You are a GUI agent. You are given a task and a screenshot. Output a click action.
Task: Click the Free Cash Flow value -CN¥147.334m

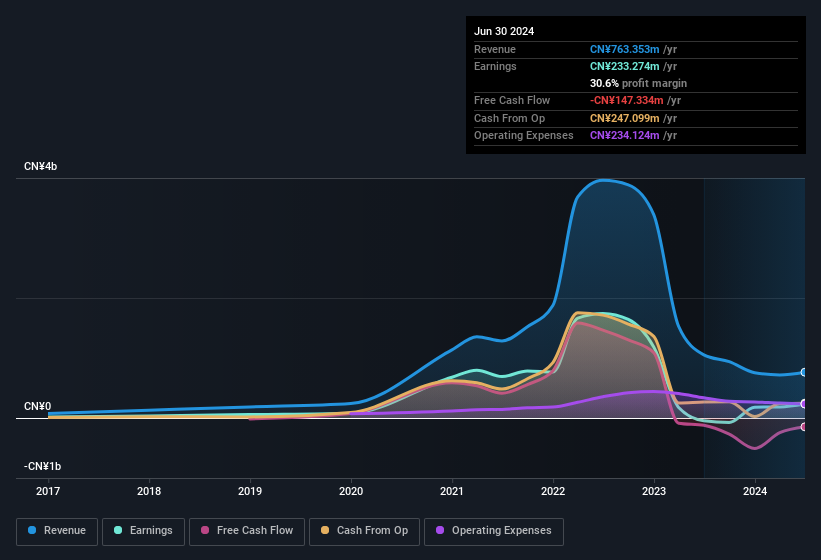pyautogui.click(x=626, y=100)
